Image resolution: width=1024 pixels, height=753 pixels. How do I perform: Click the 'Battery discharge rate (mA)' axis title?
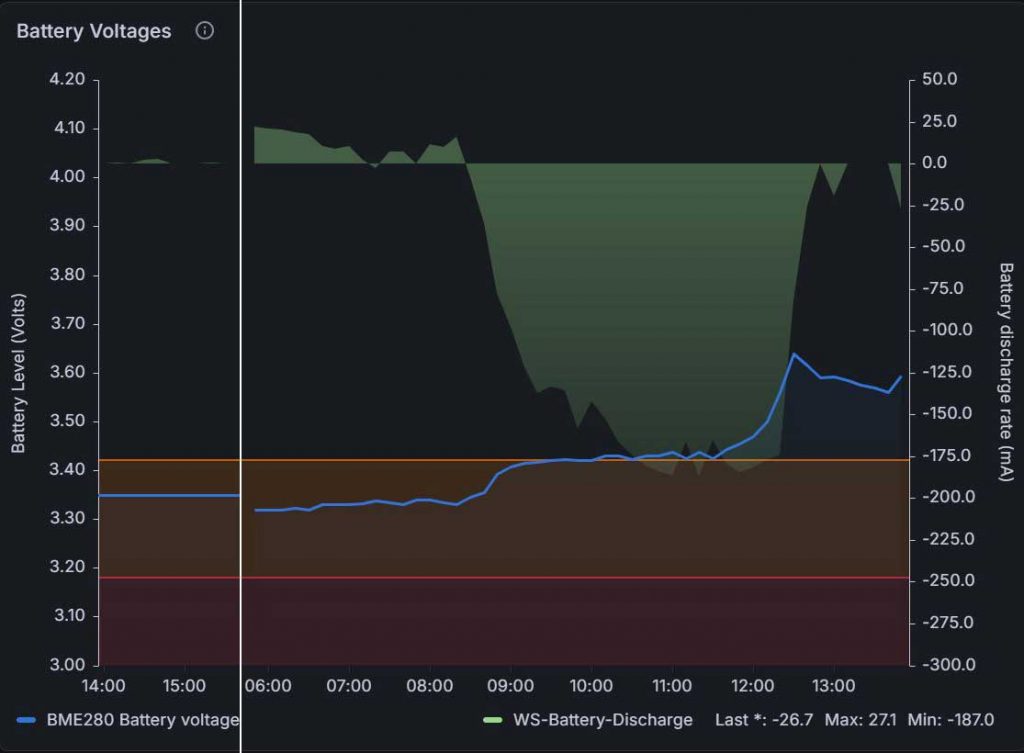coord(1006,372)
